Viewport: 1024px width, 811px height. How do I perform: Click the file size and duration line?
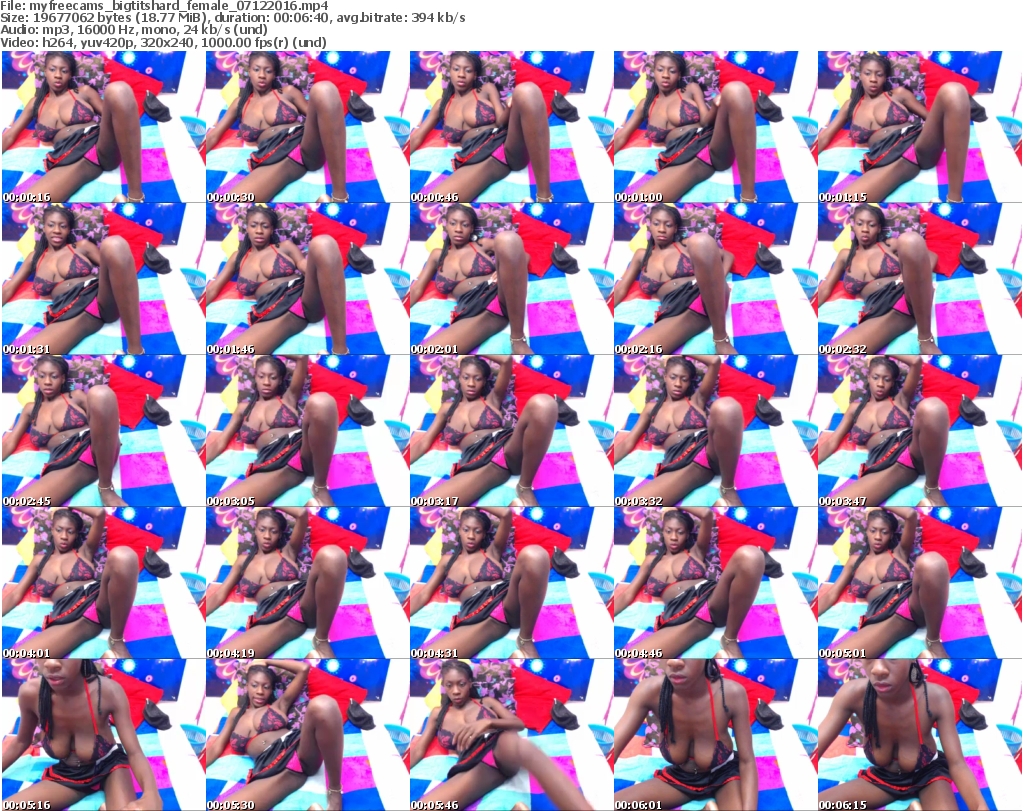point(233,18)
